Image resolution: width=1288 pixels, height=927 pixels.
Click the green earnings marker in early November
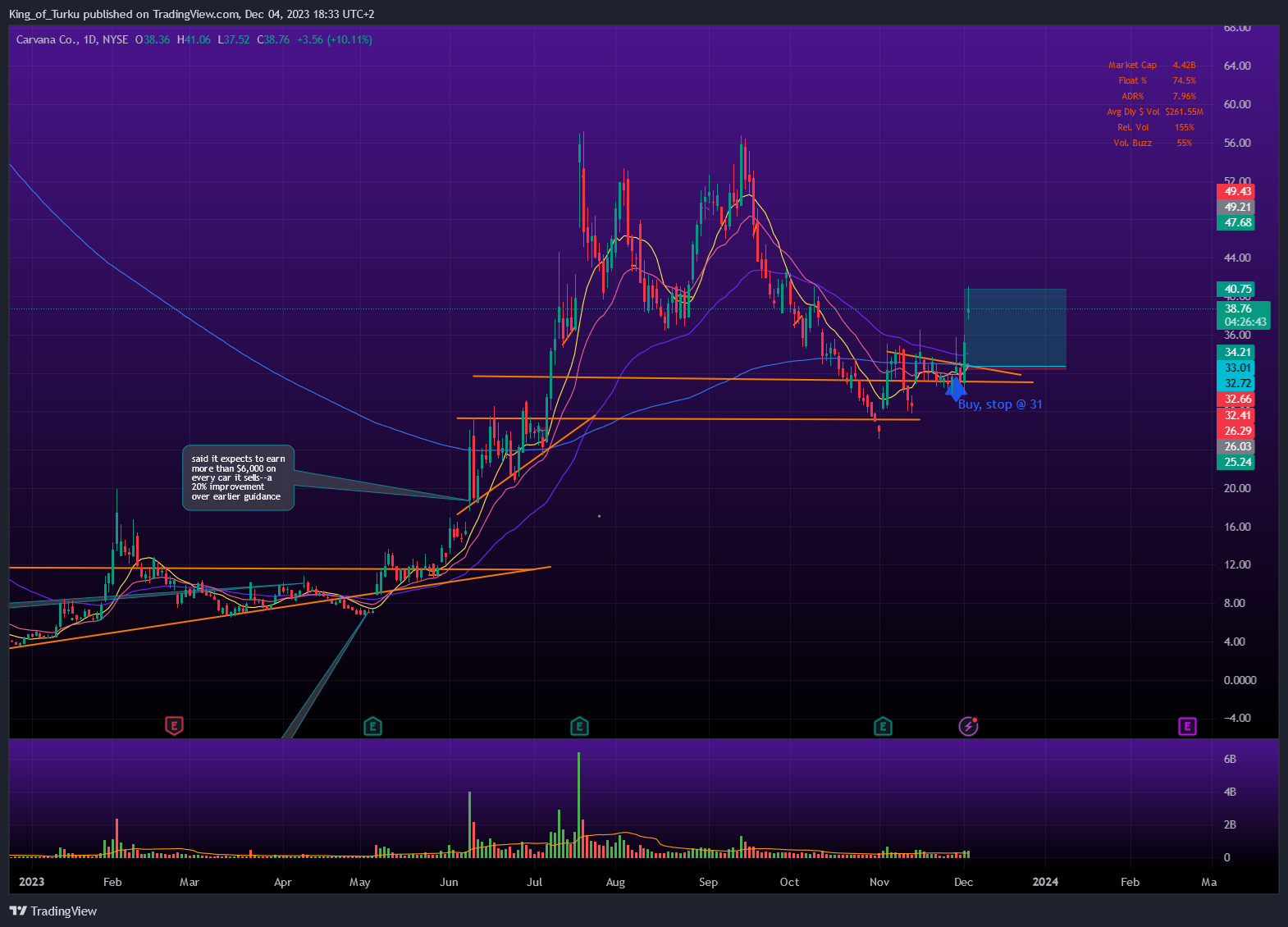coord(883,725)
